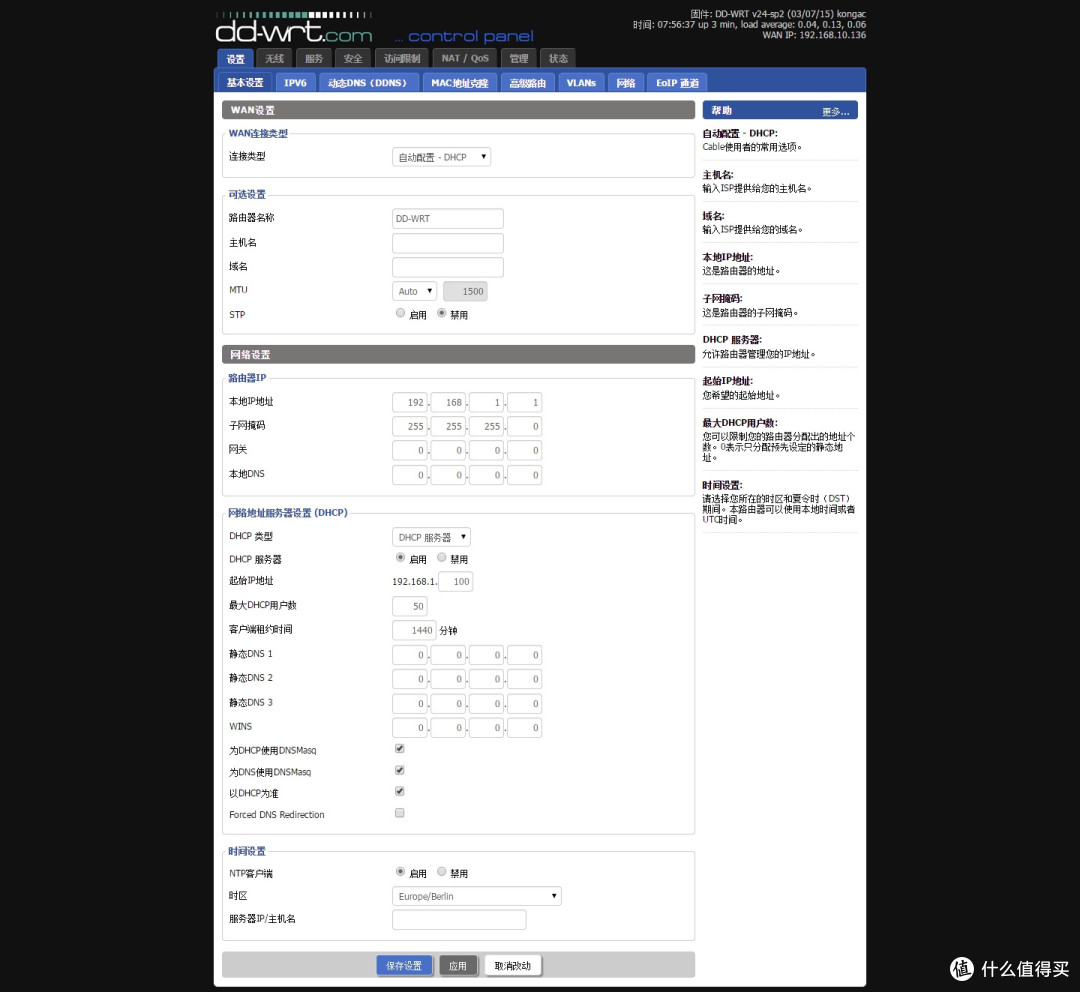
Task: Open the 更多... help link
Action: pyautogui.click(x=835, y=112)
